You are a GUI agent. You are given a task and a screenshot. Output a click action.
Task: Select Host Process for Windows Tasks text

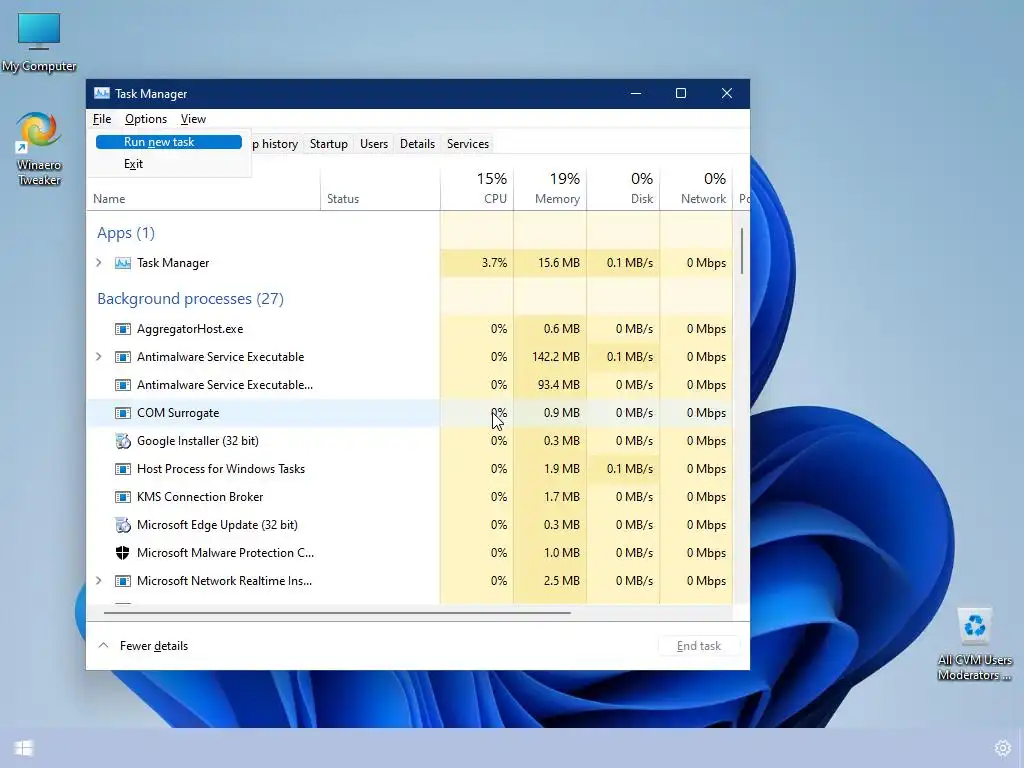(221, 469)
